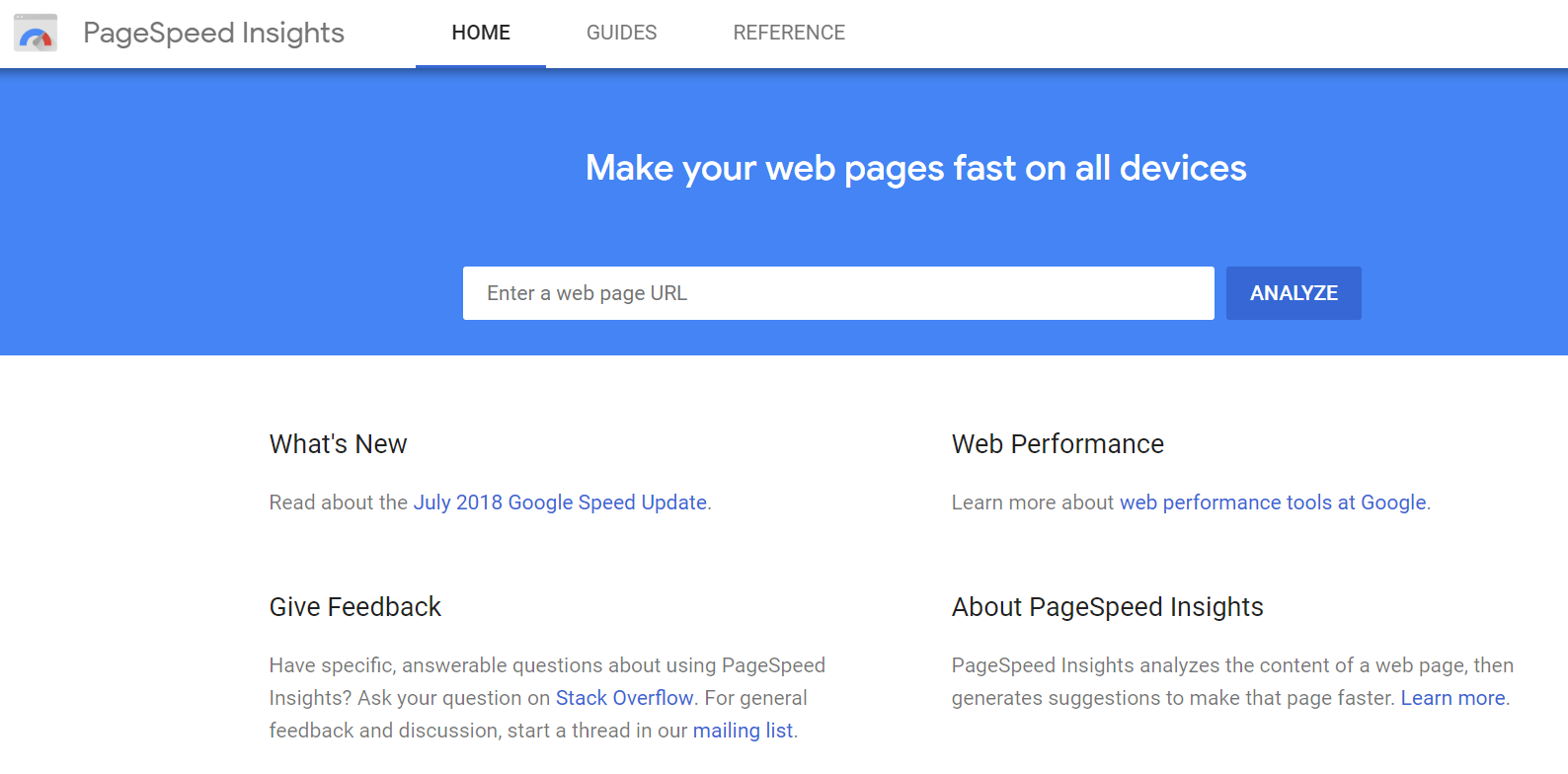Open the July 2018 Google Speed Update link

pos(559,503)
